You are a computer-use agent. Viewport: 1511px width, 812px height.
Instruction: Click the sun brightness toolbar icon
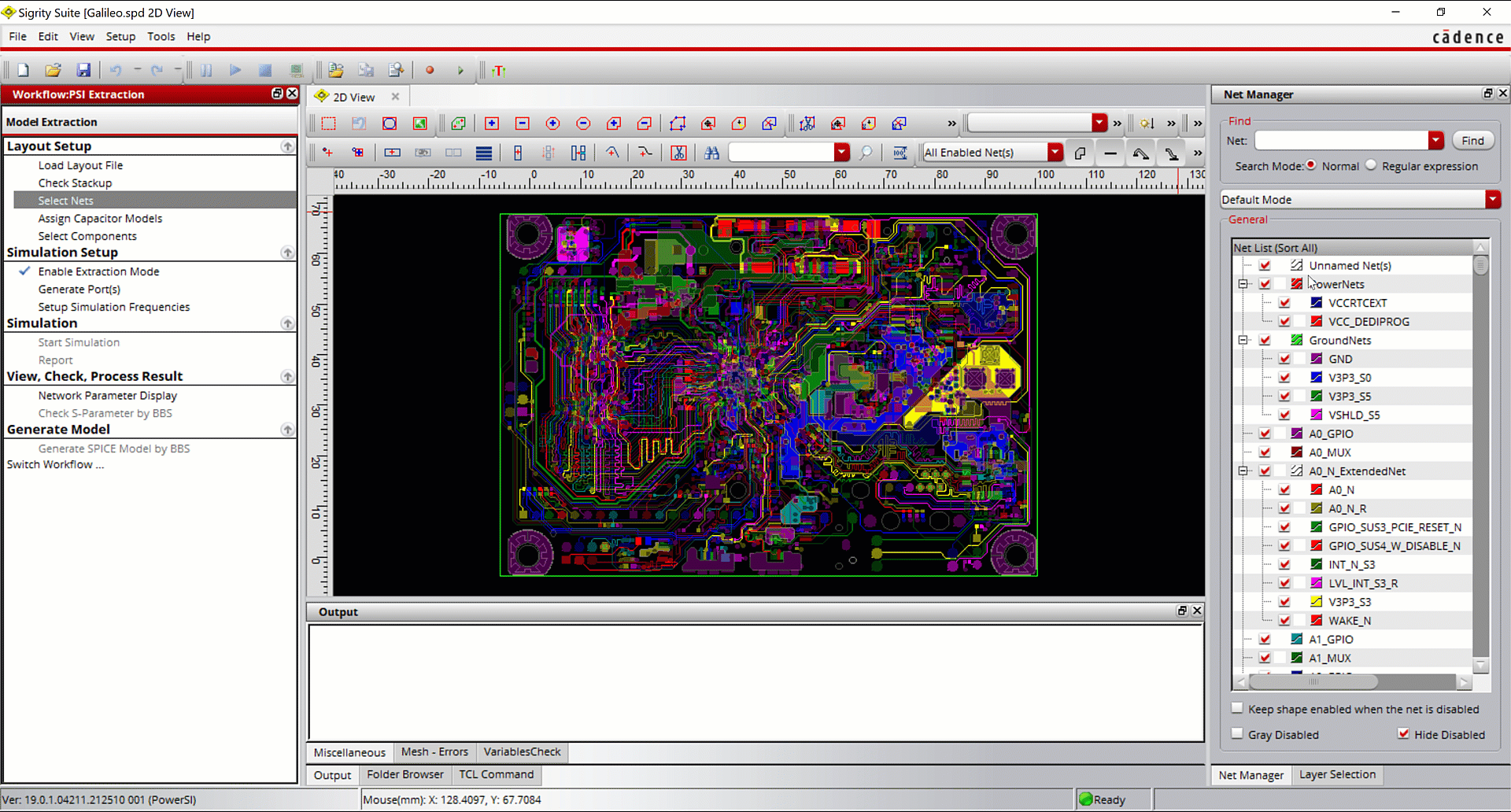[x=1147, y=124]
